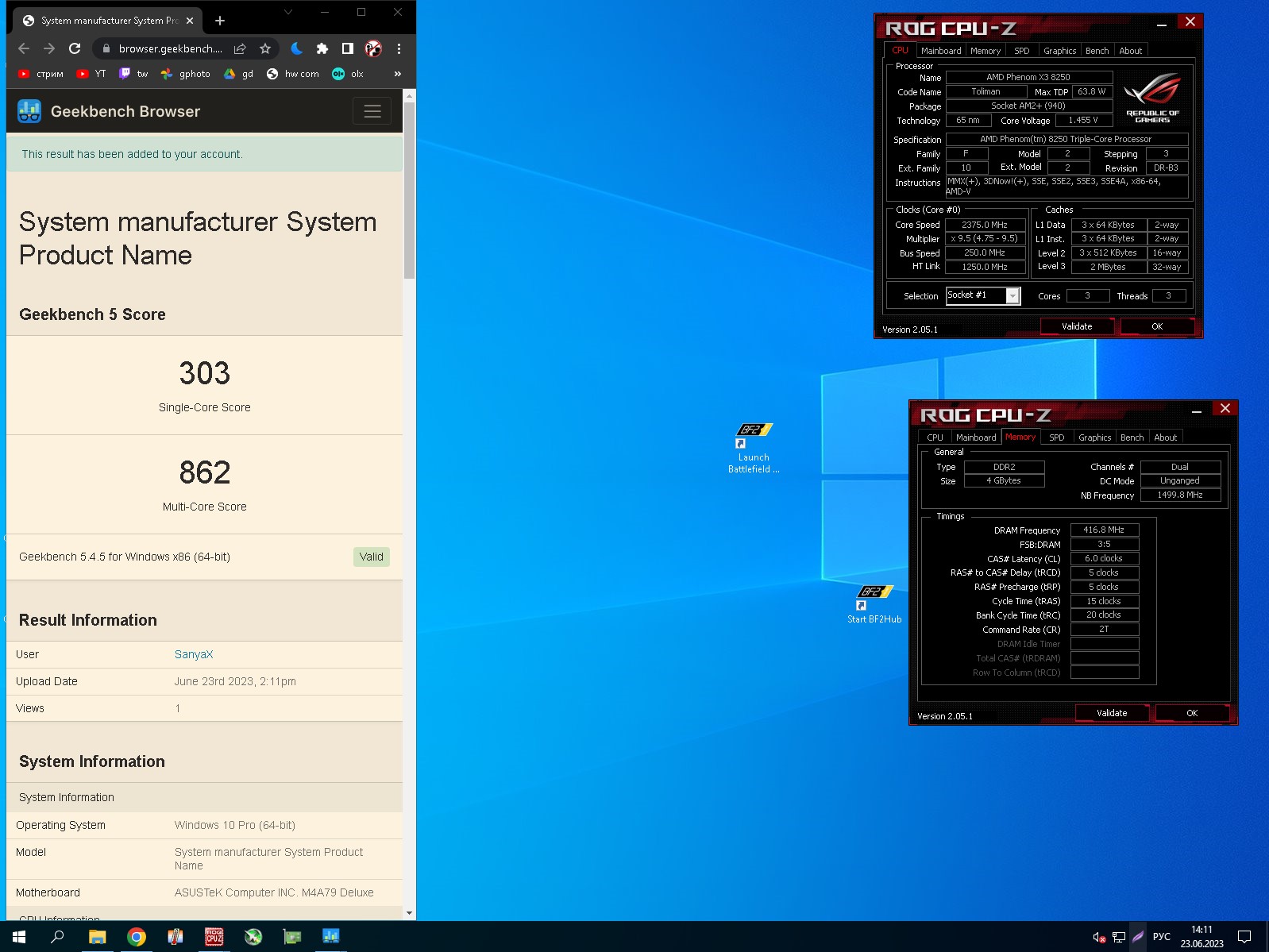
Task: Close the System manufacturer tab
Action: [190, 21]
